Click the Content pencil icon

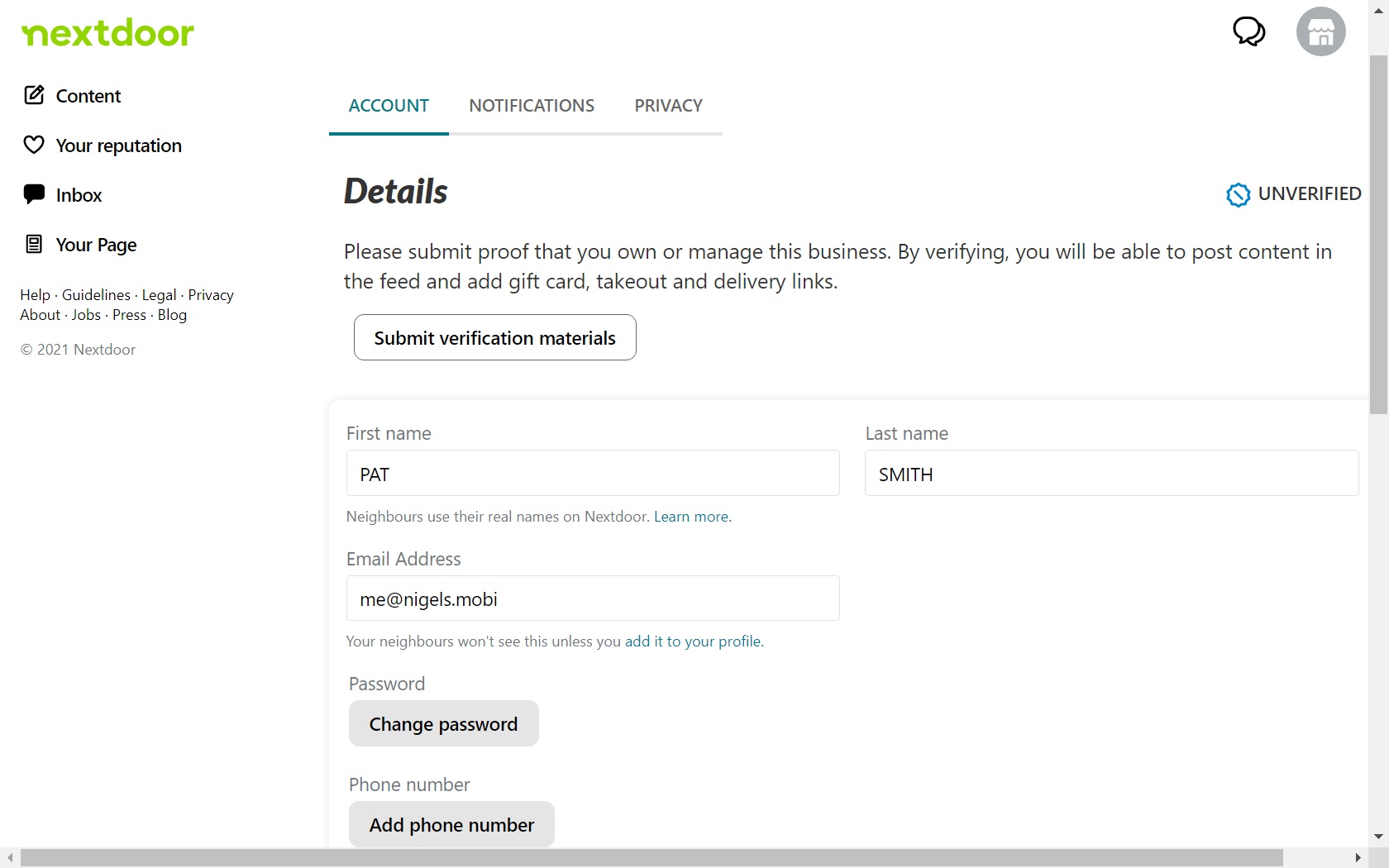tap(34, 95)
